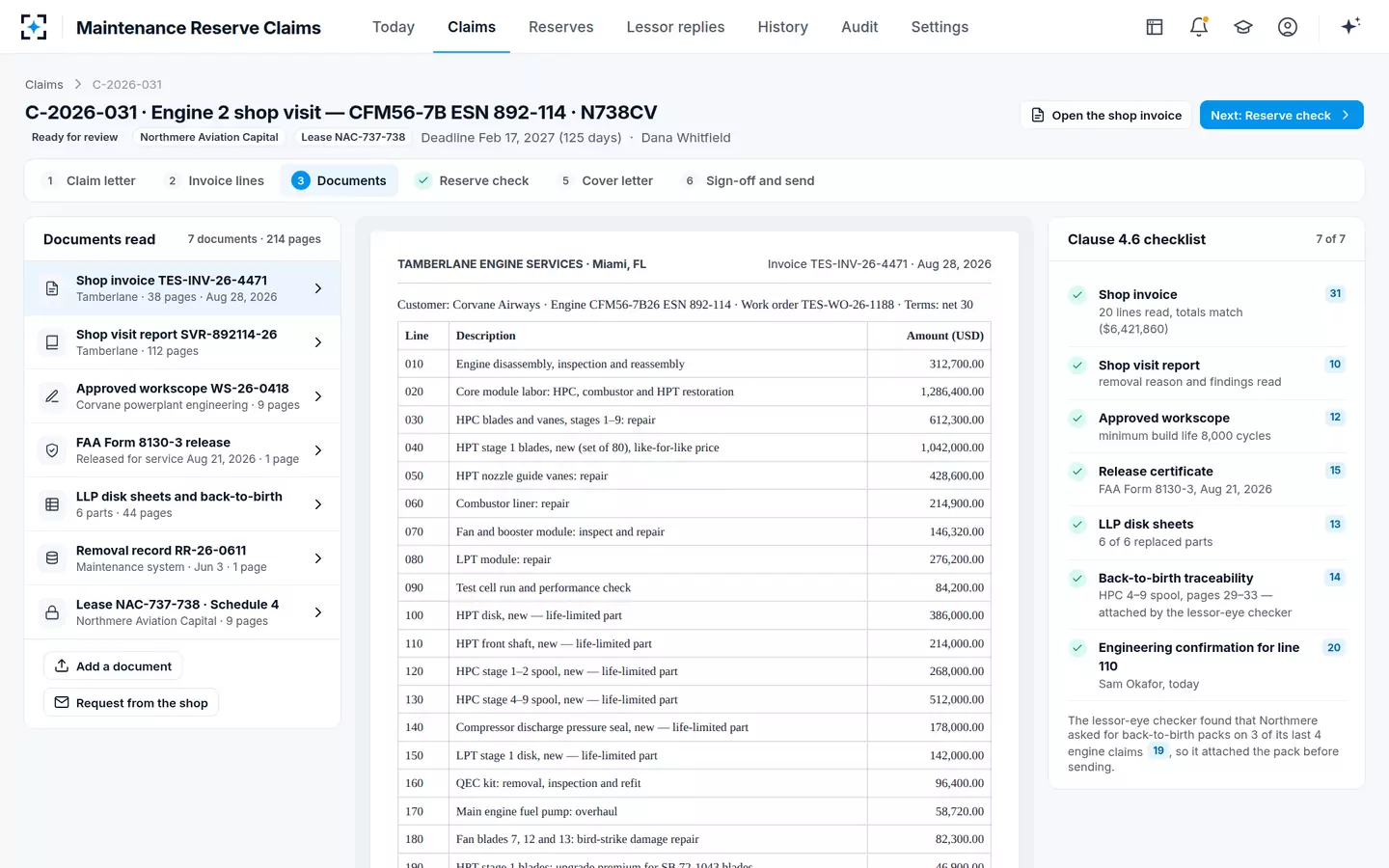
Task: Click the Approved workscope checklist checkmark
Action: click(1077, 419)
